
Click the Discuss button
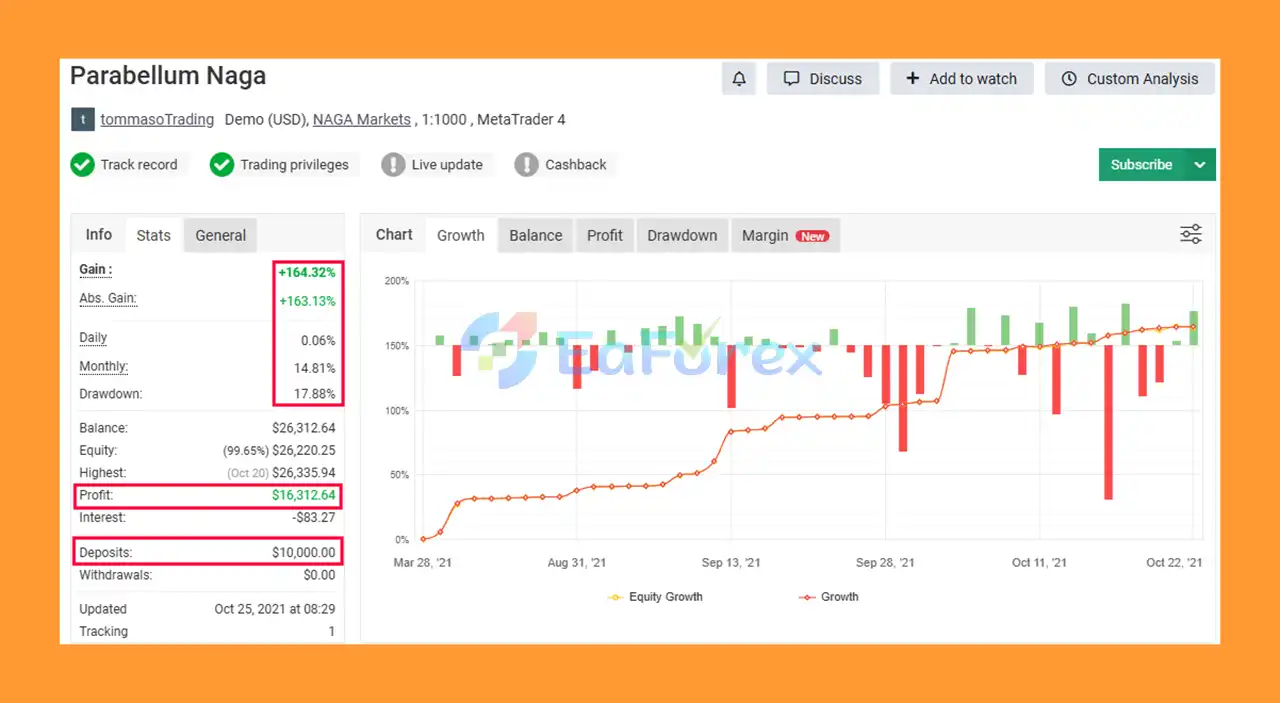point(822,79)
